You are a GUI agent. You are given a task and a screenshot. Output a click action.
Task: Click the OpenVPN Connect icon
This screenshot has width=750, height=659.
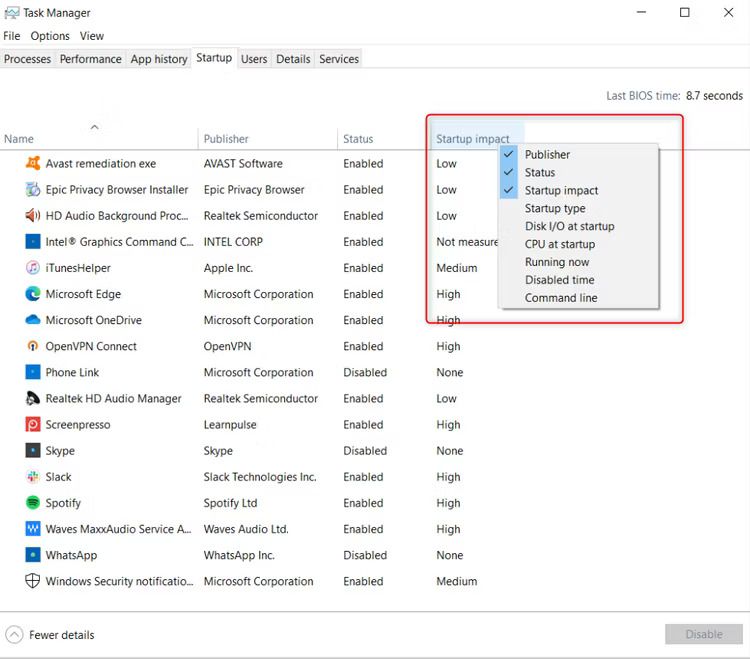coord(33,346)
